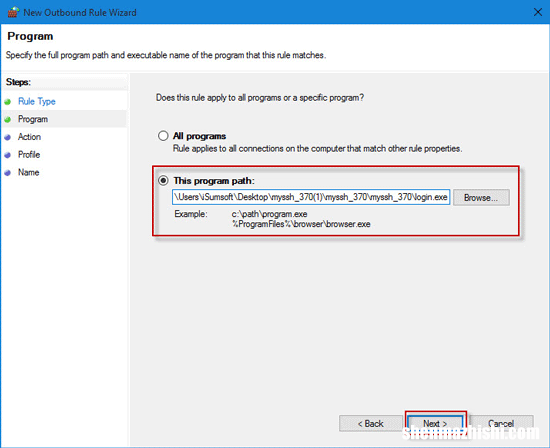Select the Action step in sidebar
The height and width of the screenshot is (448, 550).
29,137
